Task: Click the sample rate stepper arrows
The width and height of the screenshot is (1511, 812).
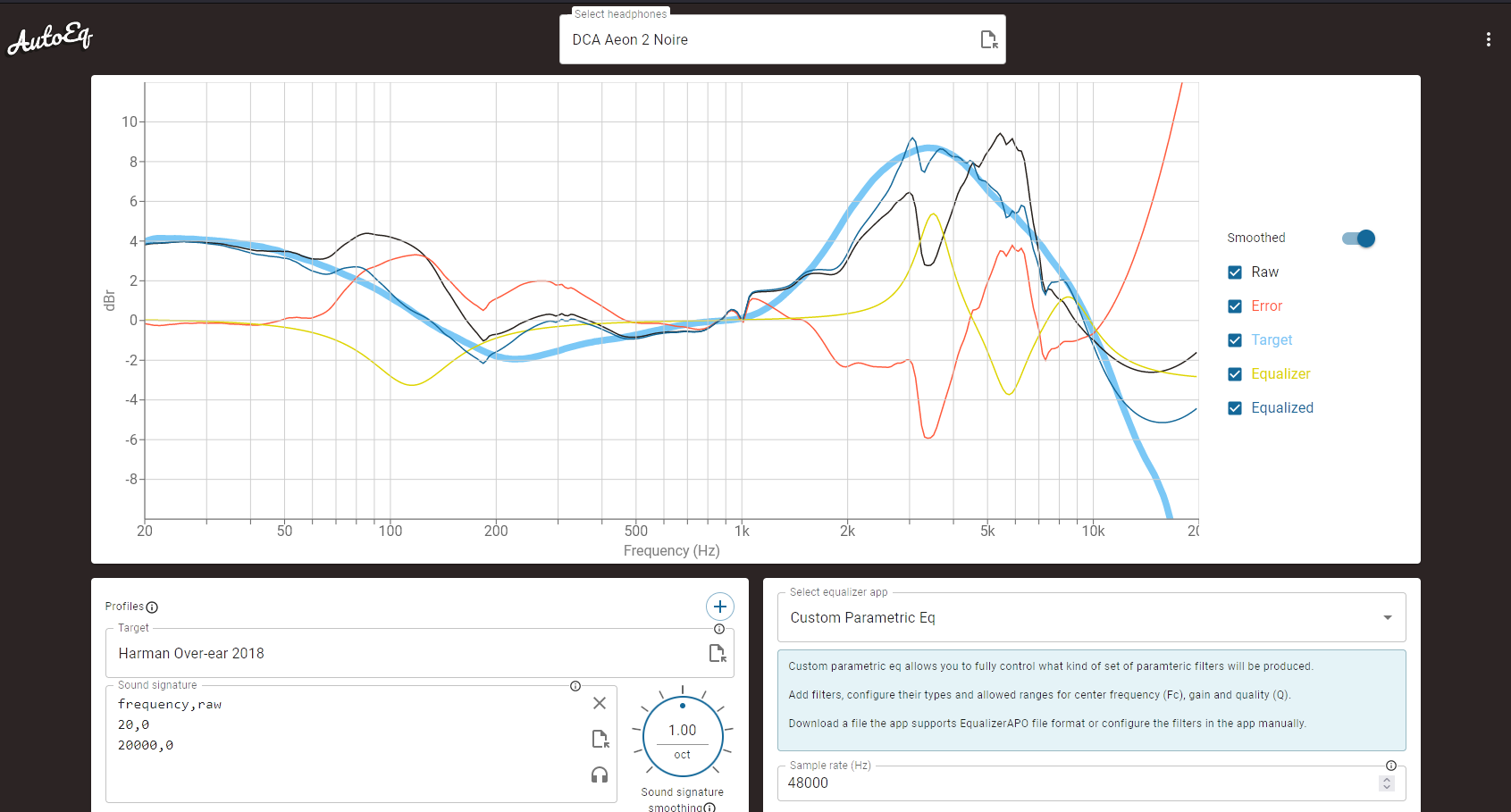Action: (x=1387, y=783)
